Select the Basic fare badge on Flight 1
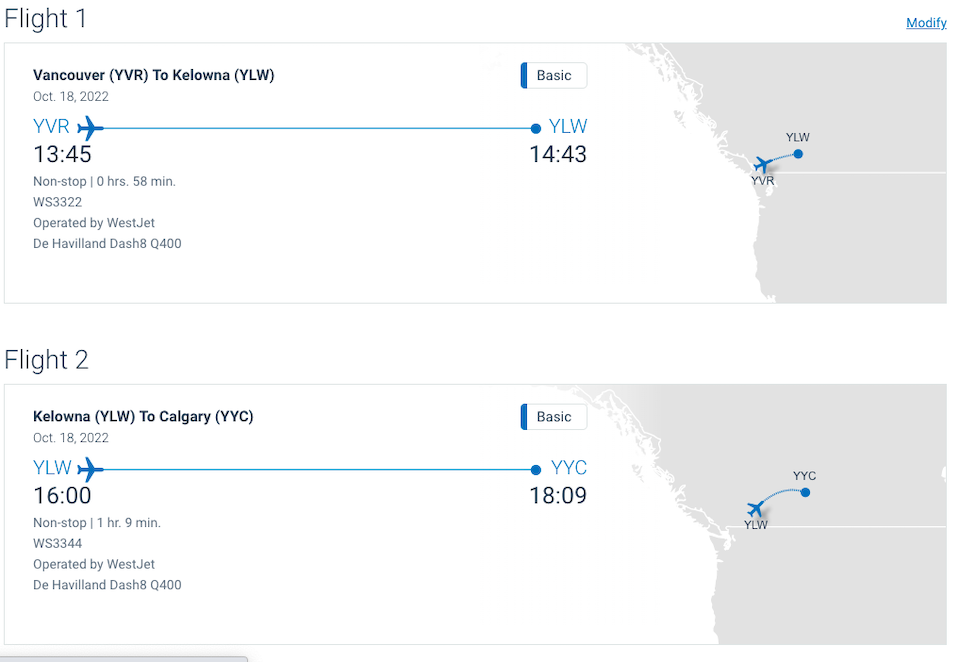The width and height of the screenshot is (960, 662). (x=553, y=75)
